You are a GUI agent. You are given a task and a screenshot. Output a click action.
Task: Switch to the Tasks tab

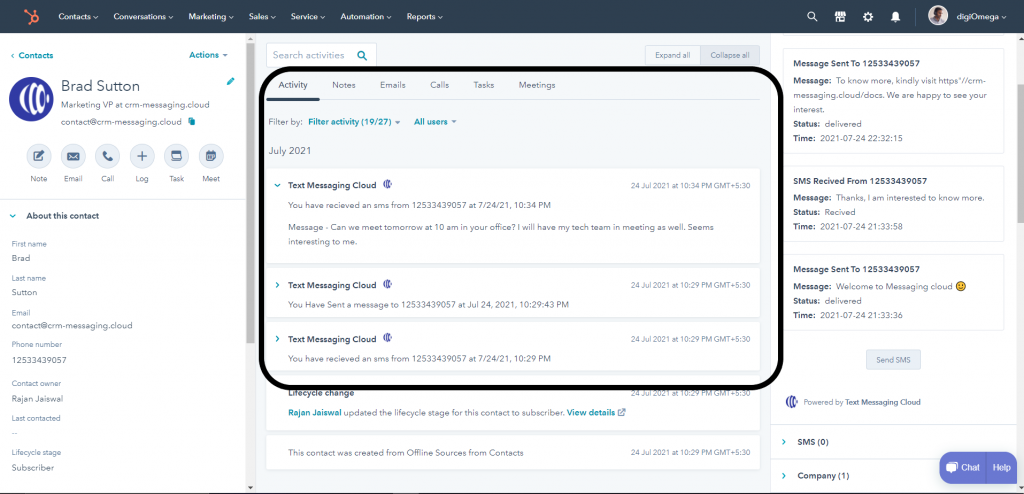point(484,85)
